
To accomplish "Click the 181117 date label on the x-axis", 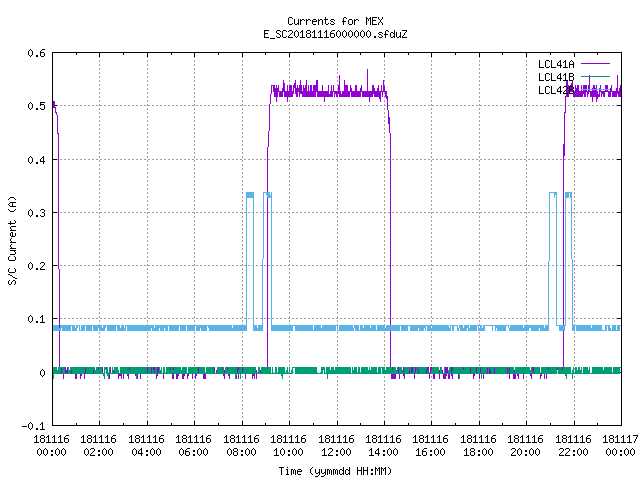I will click(x=620, y=439).
